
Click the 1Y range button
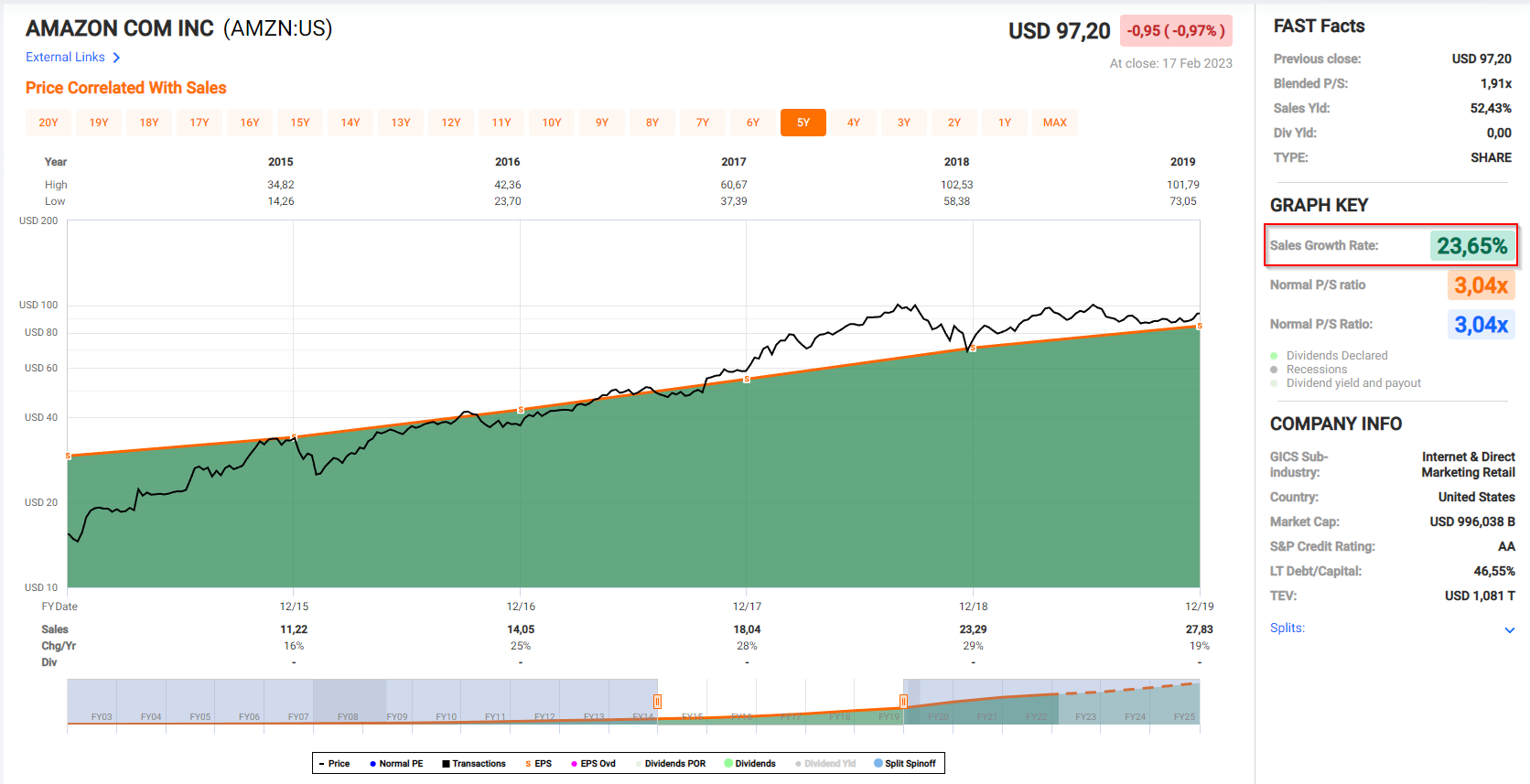pos(1004,123)
